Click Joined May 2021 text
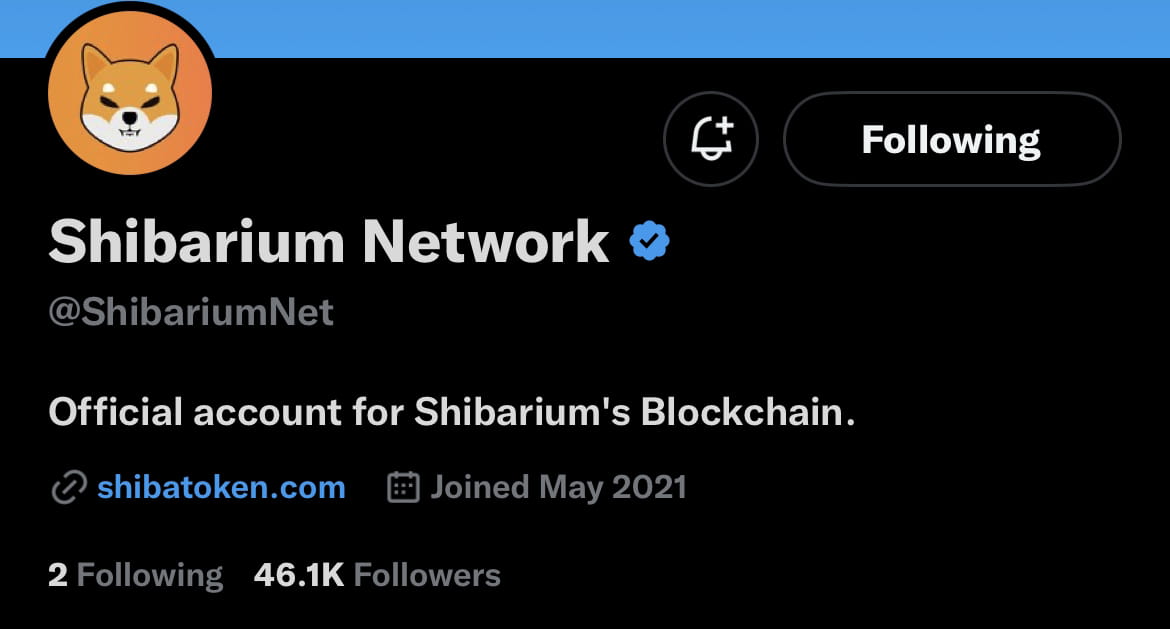 click(557, 487)
